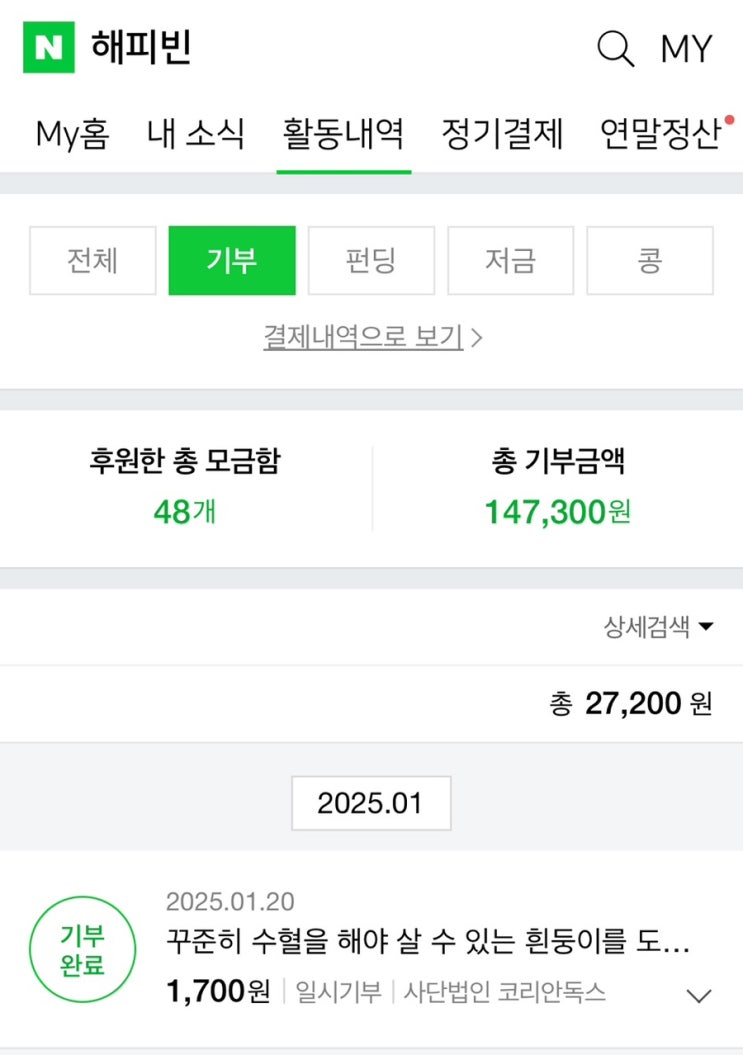Expand the 상세검색 dropdown
Image resolution: width=743 pixels, height=1055 pixels.
coord(658,627)
